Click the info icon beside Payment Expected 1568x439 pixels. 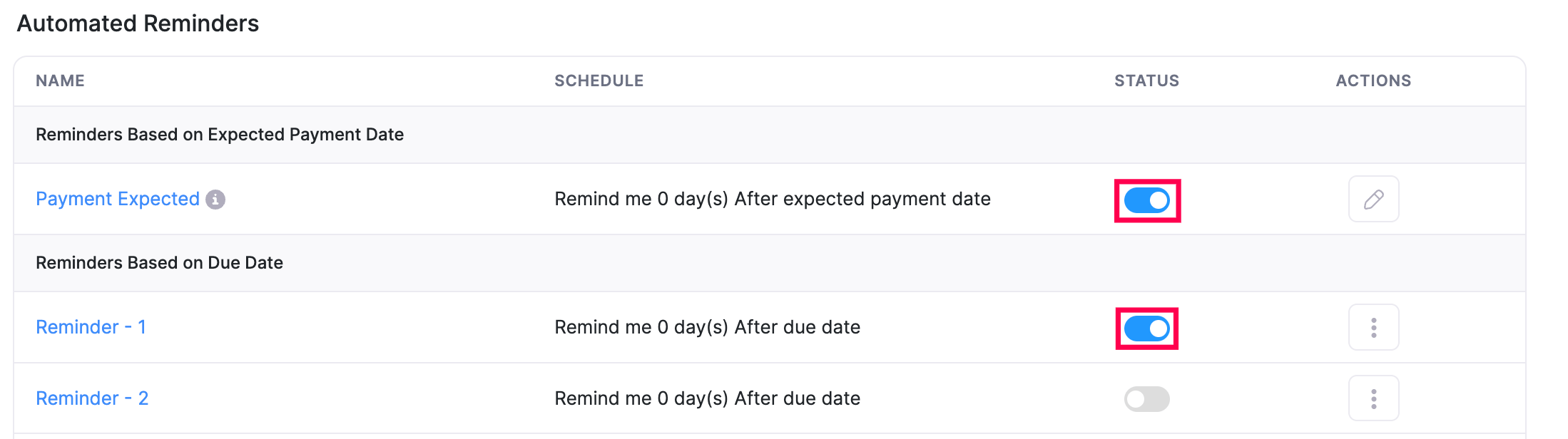tap(216, 200)
